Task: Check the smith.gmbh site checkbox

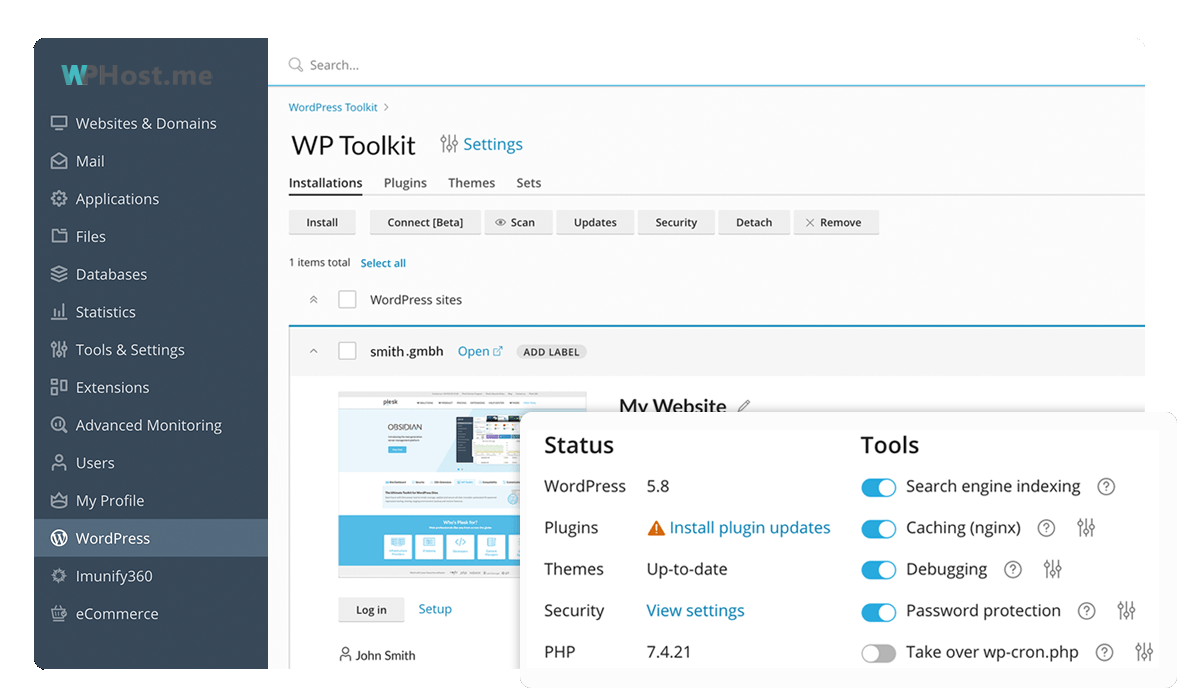Action: click(347, 351)
